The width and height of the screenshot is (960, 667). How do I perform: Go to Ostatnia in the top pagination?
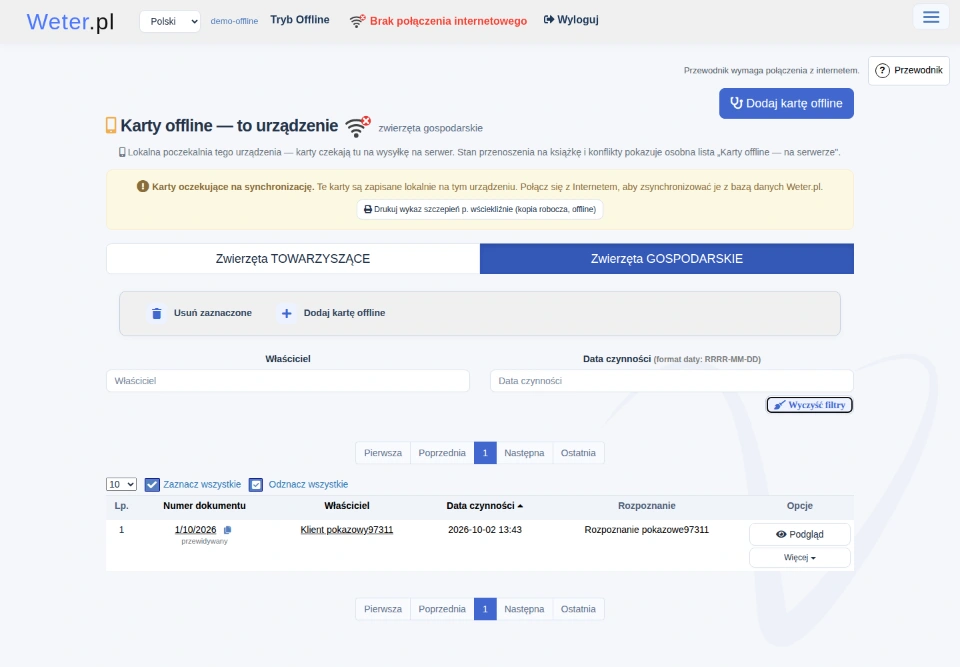[578, 453]
